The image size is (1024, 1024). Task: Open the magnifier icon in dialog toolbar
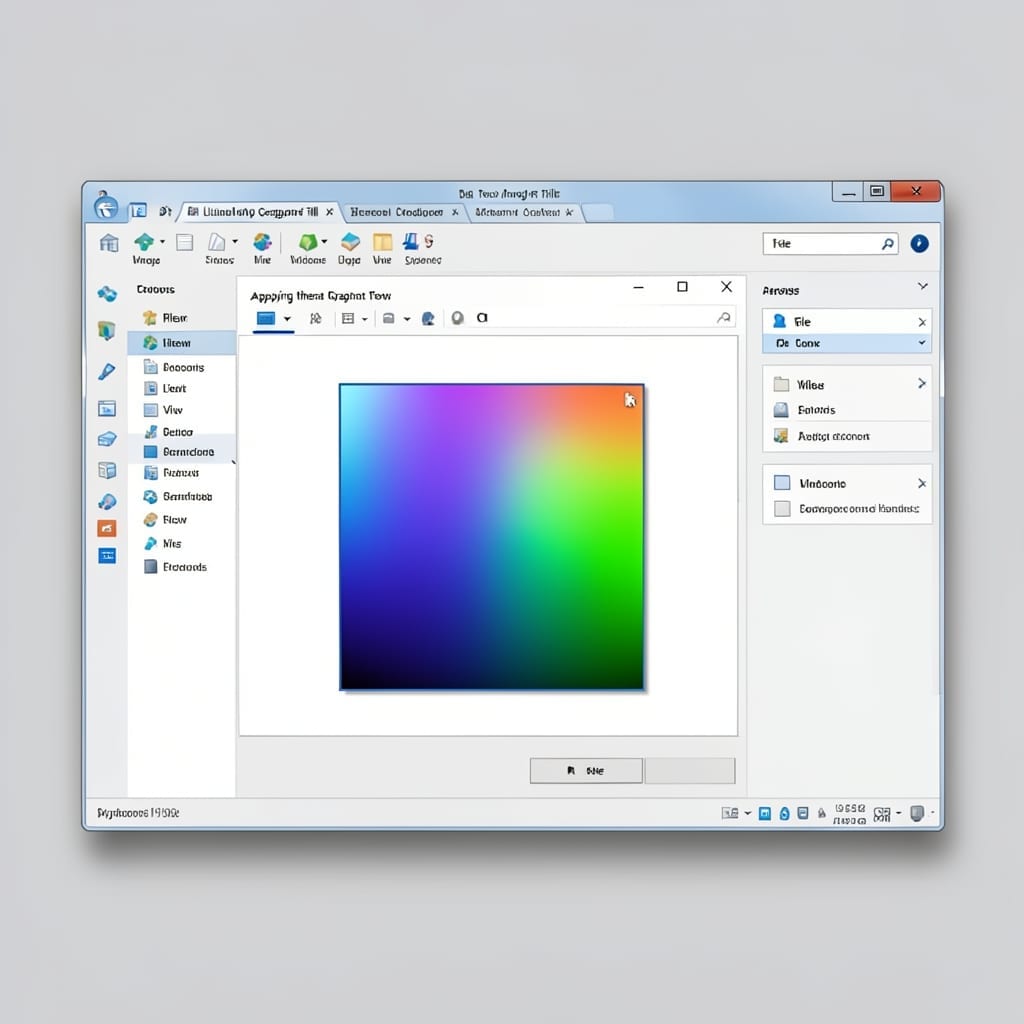(724, 317)
